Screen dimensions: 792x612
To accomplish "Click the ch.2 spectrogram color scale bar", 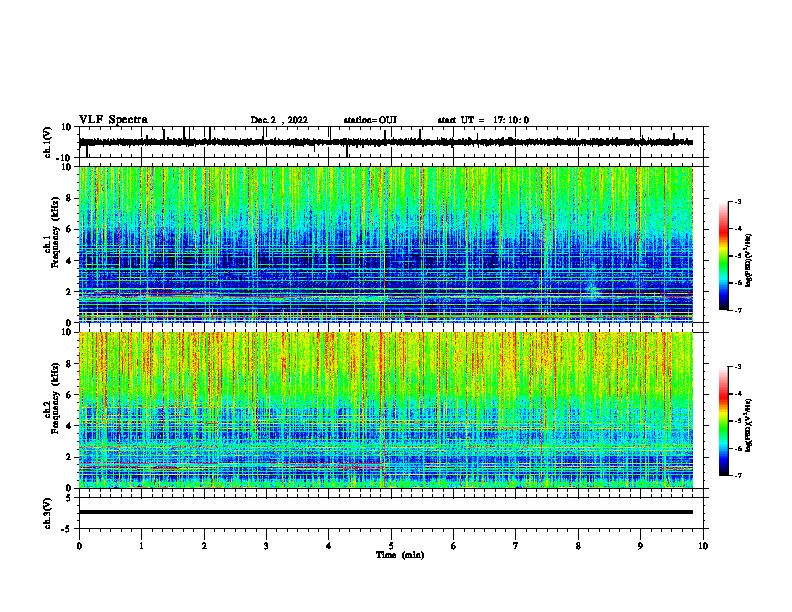I will pyautogui.click(x=723, y=421).
